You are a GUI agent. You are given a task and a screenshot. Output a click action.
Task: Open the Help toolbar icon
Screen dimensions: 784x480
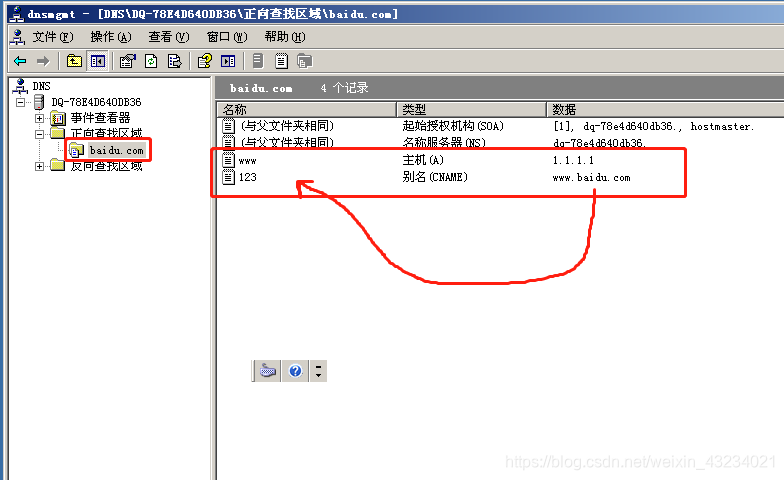point(204,61)
